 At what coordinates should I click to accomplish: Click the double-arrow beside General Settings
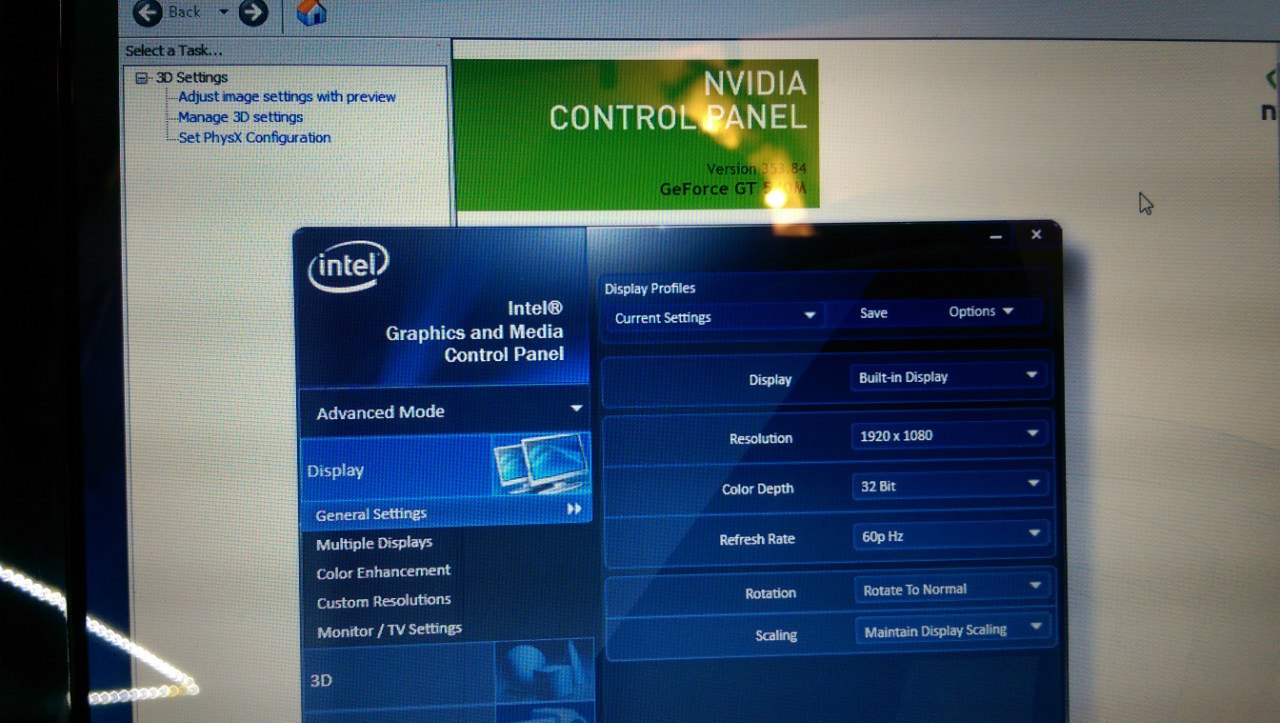coord(574,510)
